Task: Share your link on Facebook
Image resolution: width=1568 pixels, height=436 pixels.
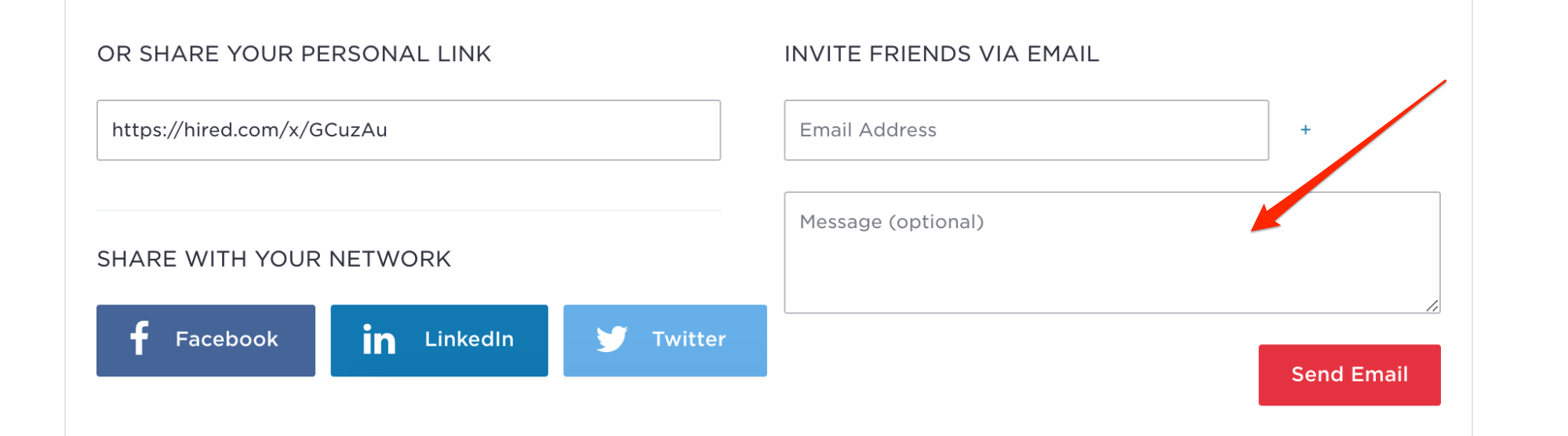Action: click(206, 340)
